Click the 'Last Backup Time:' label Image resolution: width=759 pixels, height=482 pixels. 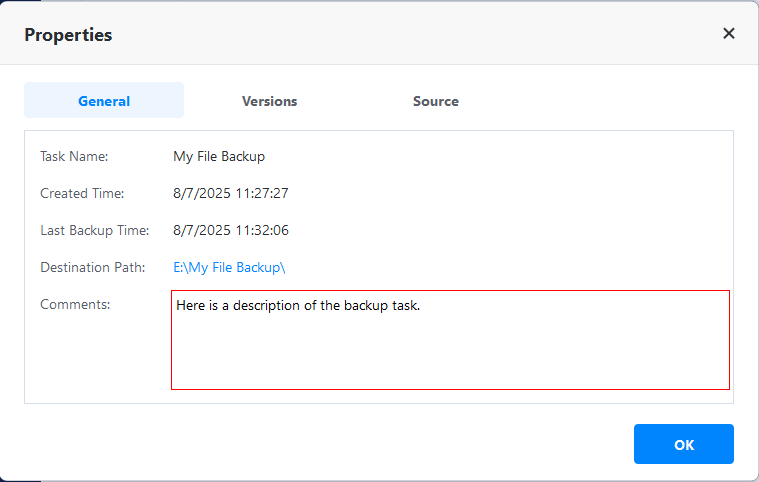coord(94,230)
